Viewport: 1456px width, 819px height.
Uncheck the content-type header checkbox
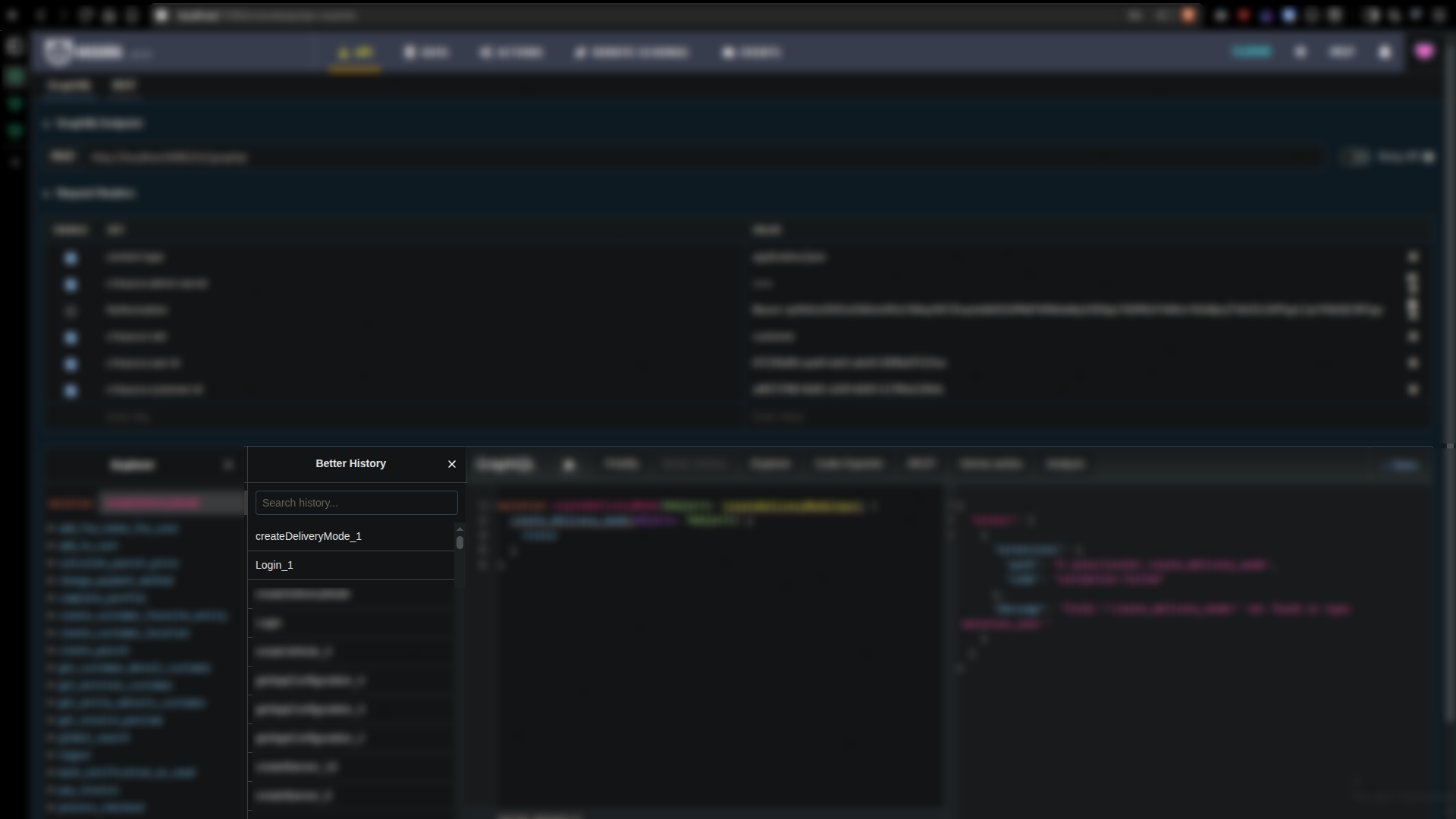pyautogui.click(x=71, y=258)
